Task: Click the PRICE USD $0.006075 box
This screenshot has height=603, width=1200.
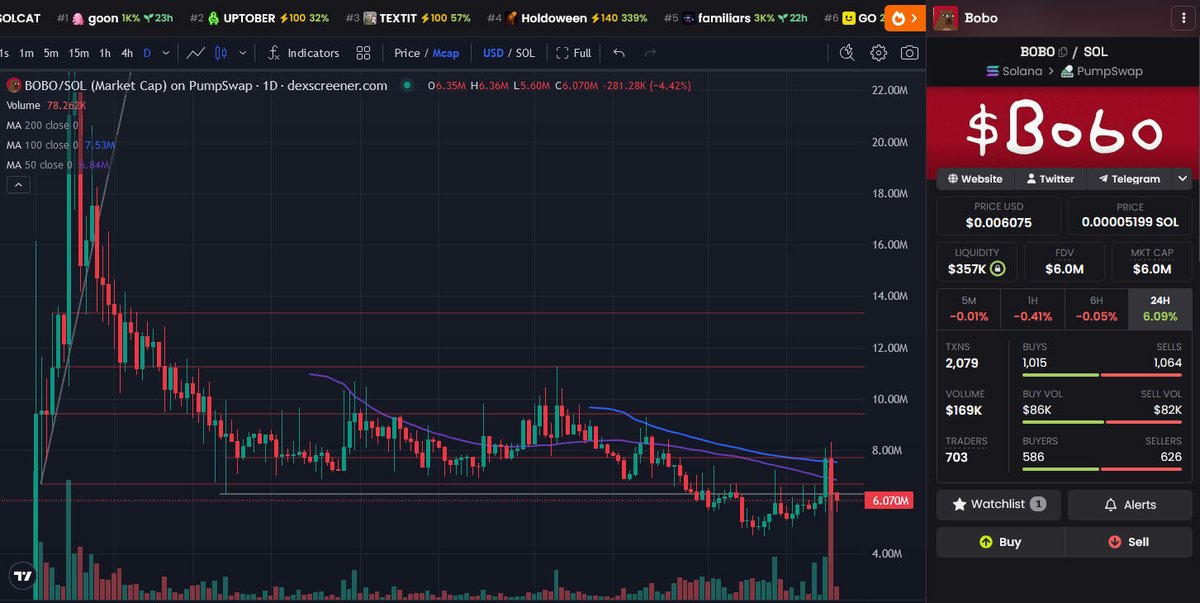Action: click(x=998, y=215)
